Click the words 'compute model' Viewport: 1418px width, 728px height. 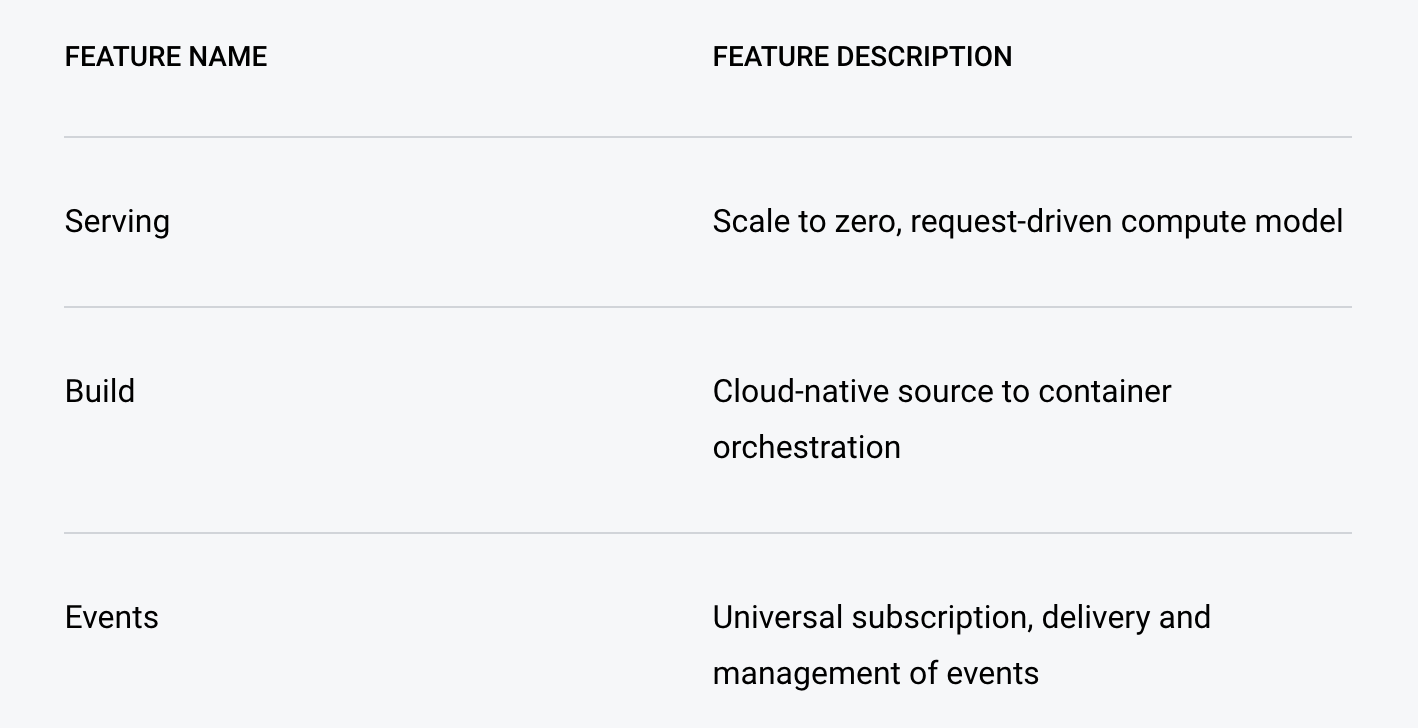pyautogui.click(x=1231, y=222)
